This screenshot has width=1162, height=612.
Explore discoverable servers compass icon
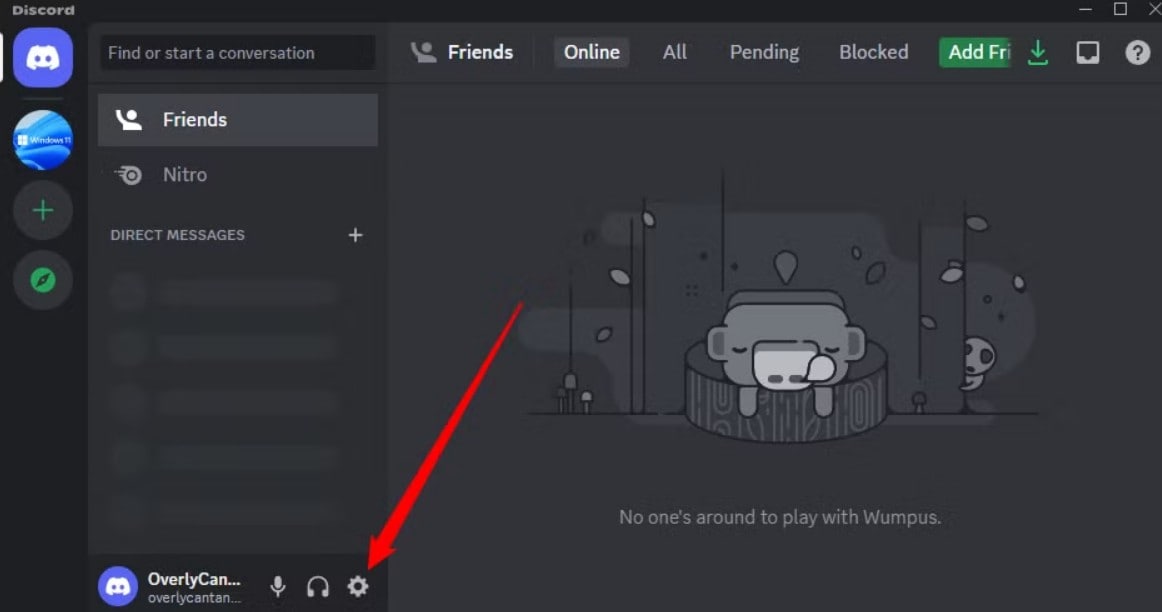43,280
